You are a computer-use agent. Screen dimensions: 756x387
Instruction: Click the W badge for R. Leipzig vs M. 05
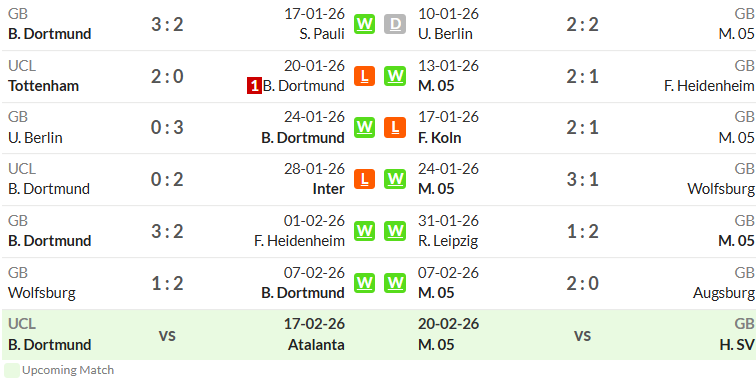395,231
